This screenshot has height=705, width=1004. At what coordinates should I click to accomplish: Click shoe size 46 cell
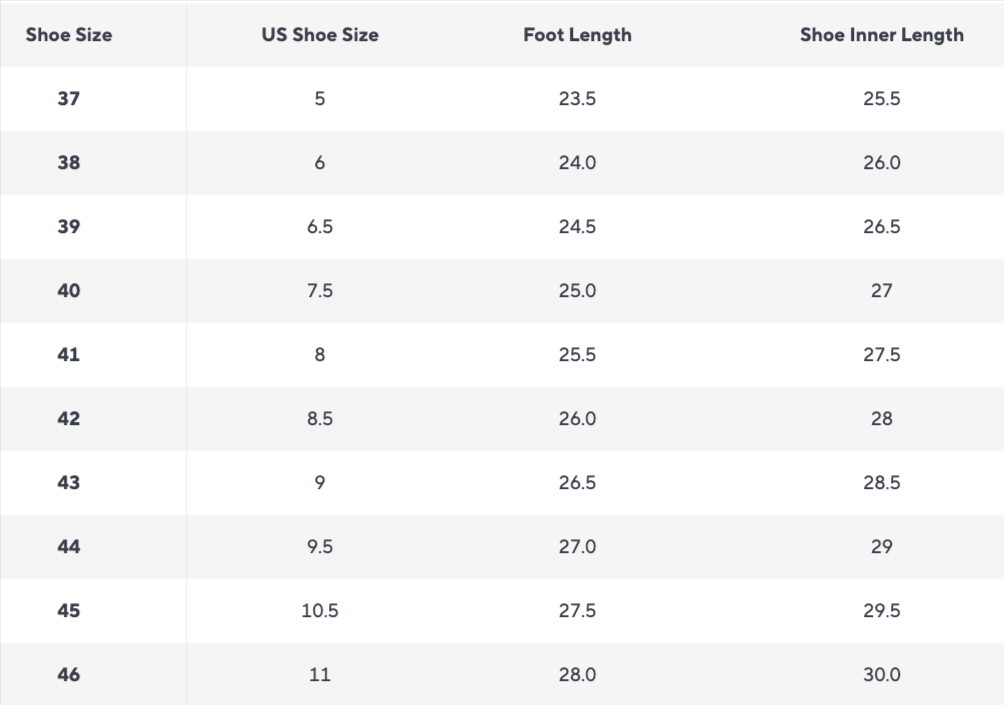pyautogui.click(x=69, y=675)
